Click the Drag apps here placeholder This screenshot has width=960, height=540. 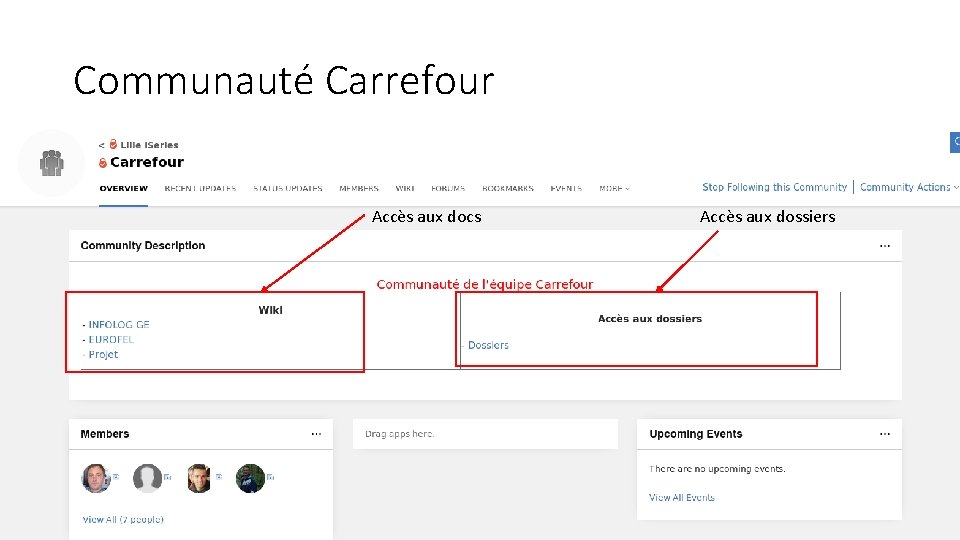(485, 434)
